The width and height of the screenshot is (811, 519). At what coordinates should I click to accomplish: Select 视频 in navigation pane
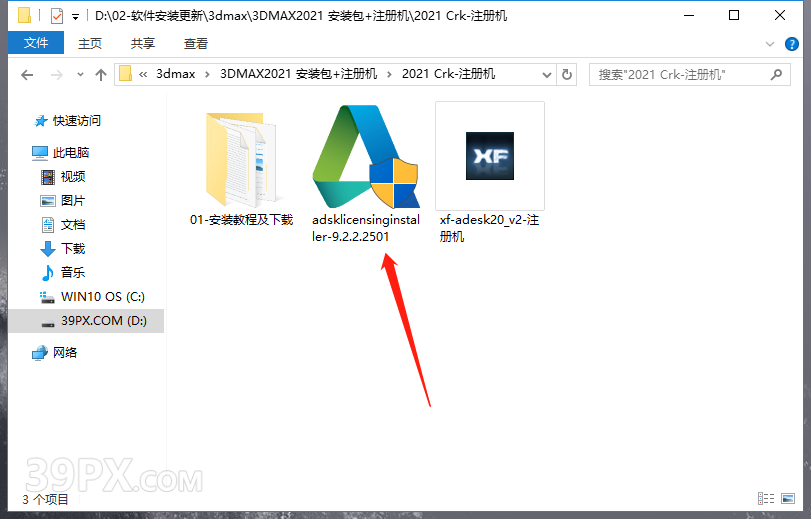(x=73, y=177)
